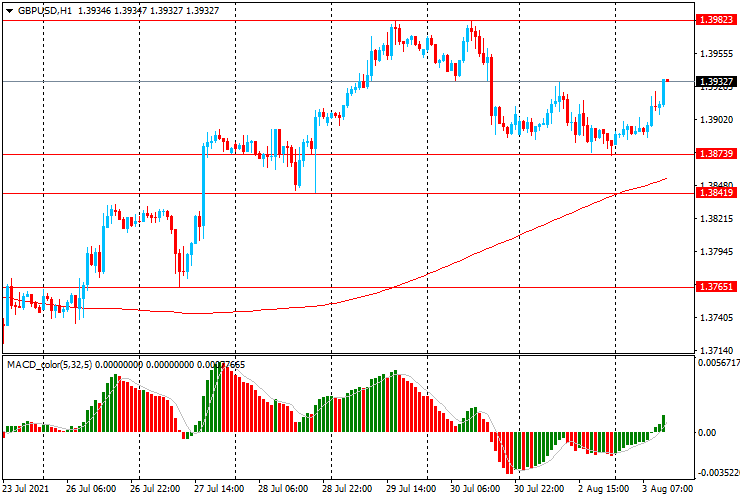Image resolution: width=740 pixels, height=500 pixels.
Task: Click the 29 Jul 14:00 time label
Action: pyautogui.click(x=411, y=488)
